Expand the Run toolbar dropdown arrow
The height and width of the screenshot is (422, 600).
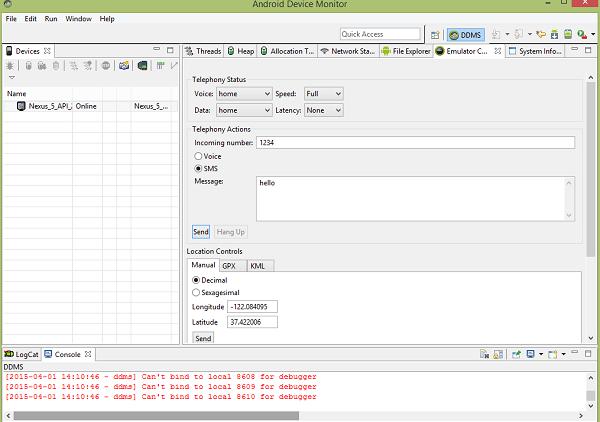coord(593,34)
